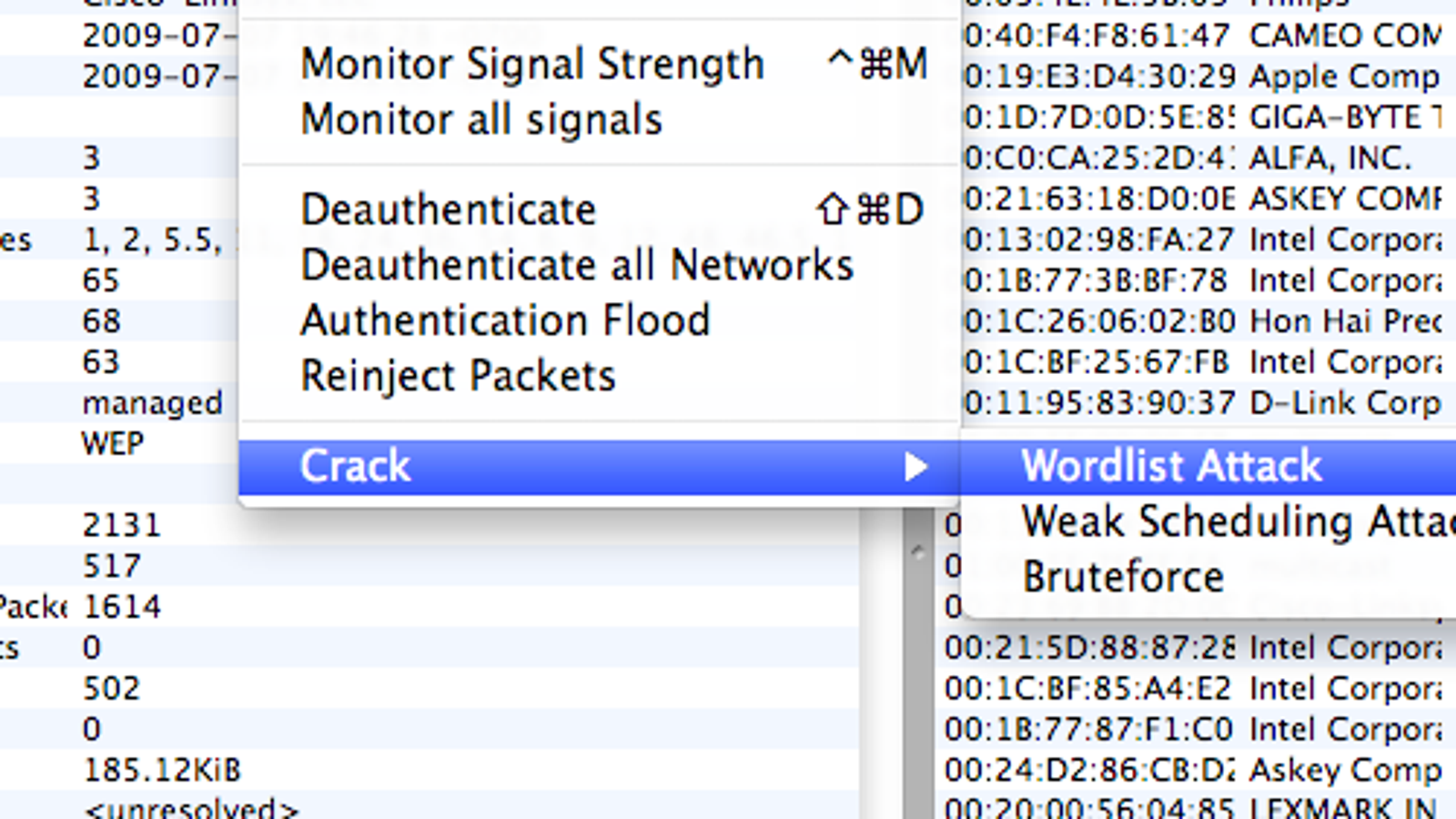The height and width of the screenshot is (819, 1456).
Task: Choose Deauthenticate all Networks
Action: click(x=600, y=265)
